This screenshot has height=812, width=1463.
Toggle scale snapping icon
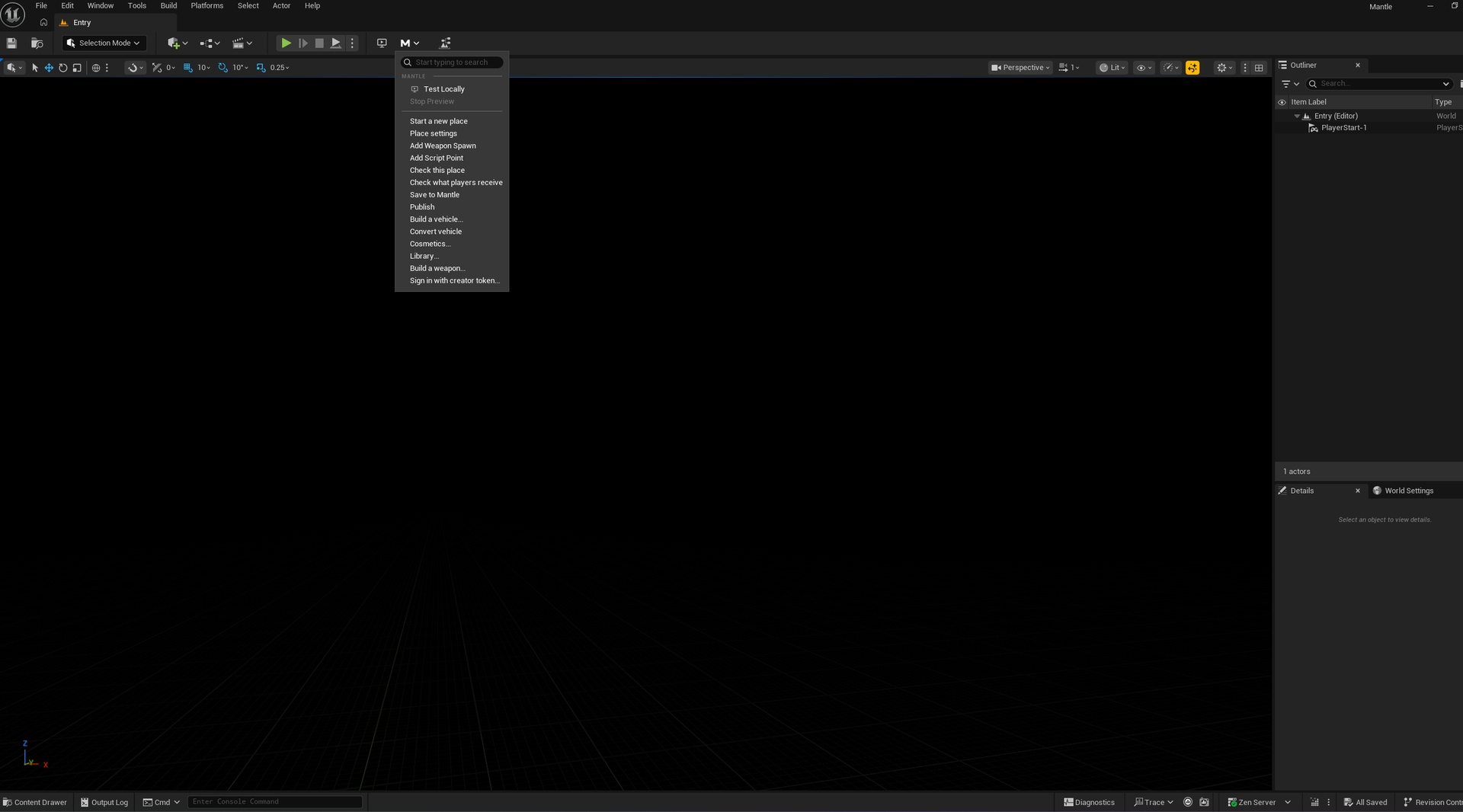tap(261, 68)
